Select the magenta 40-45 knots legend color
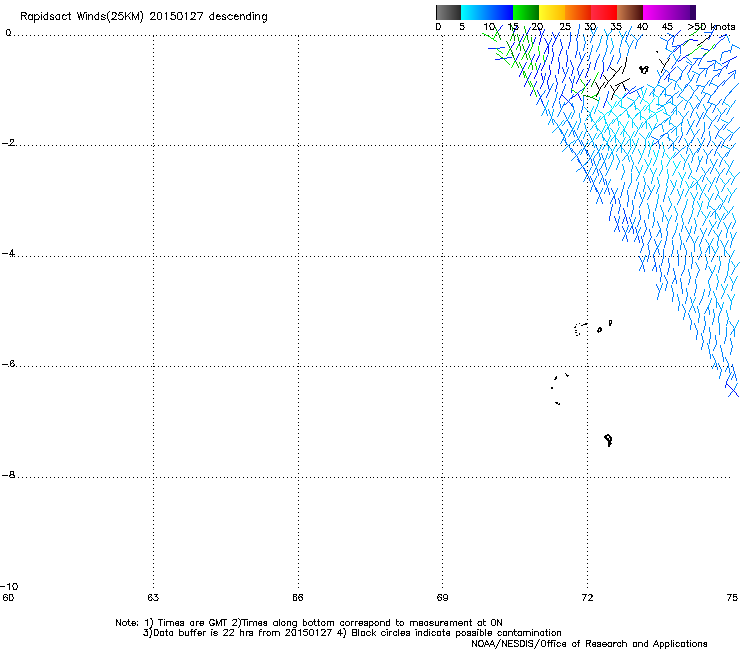The height and width of the screenshot is (650, 740). click(656, 12)
